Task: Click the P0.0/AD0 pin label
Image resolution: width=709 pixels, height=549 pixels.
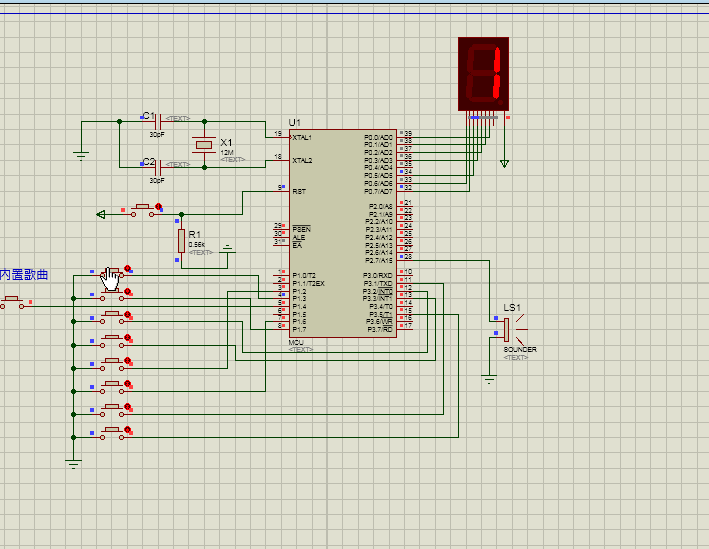Action: (x=378, y=137)
